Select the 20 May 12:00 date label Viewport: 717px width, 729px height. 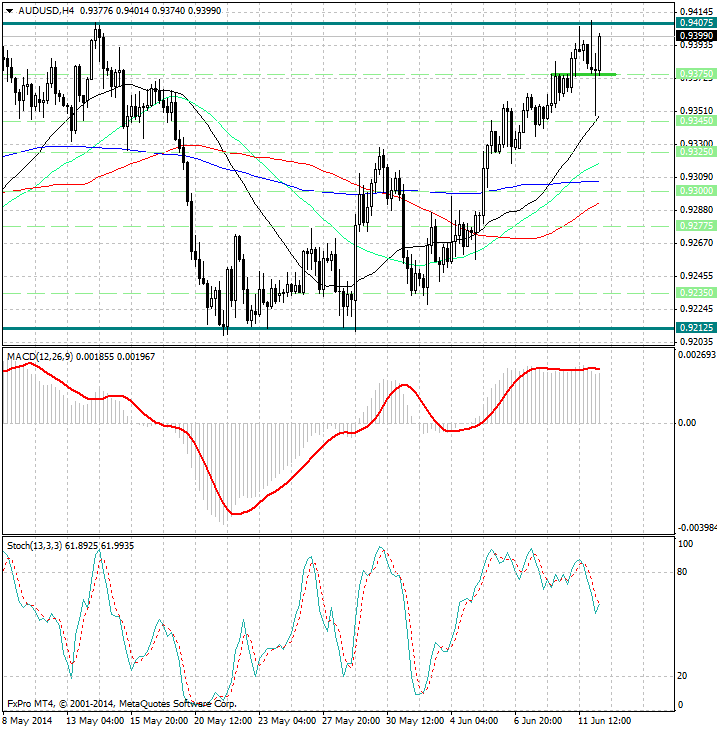tap(224, 720)
